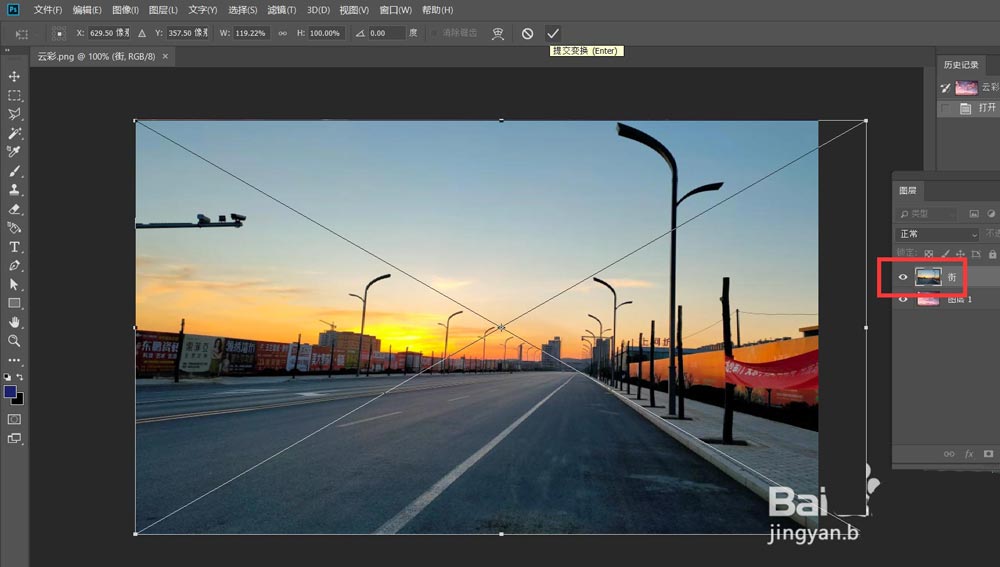Click the X position field

pyautogui.click(x=109, y=33)
